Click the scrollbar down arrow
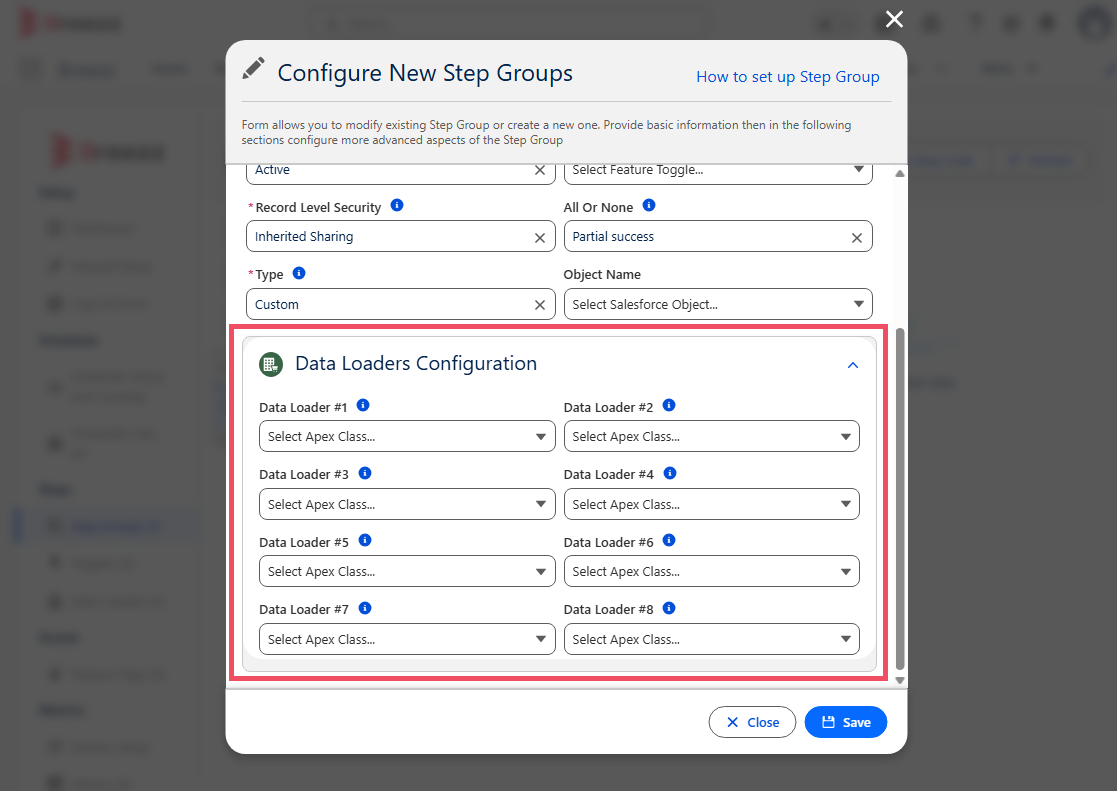This screenshot has height=791, width=1117. click(x=900, y=681)
